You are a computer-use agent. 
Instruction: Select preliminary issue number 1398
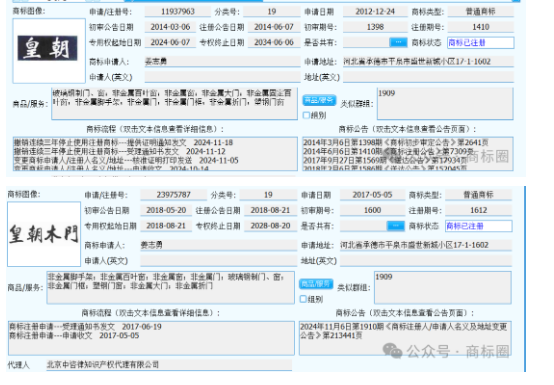pyautogui.click(x=375, y=27)
